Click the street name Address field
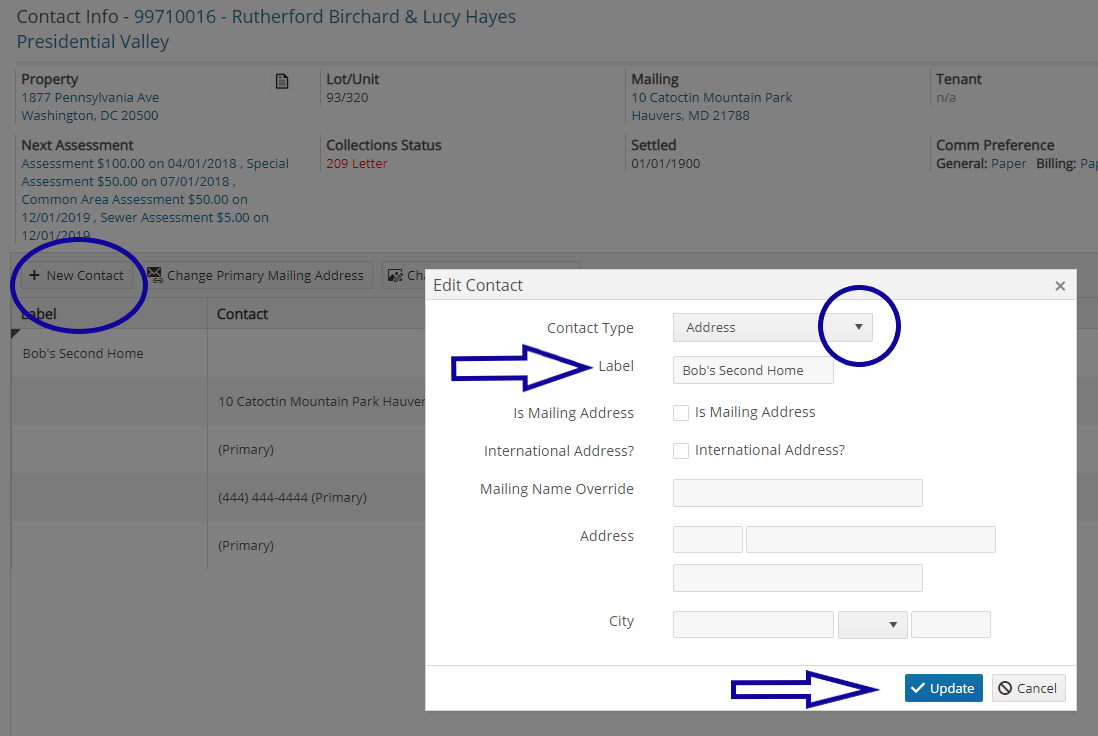 870,540
